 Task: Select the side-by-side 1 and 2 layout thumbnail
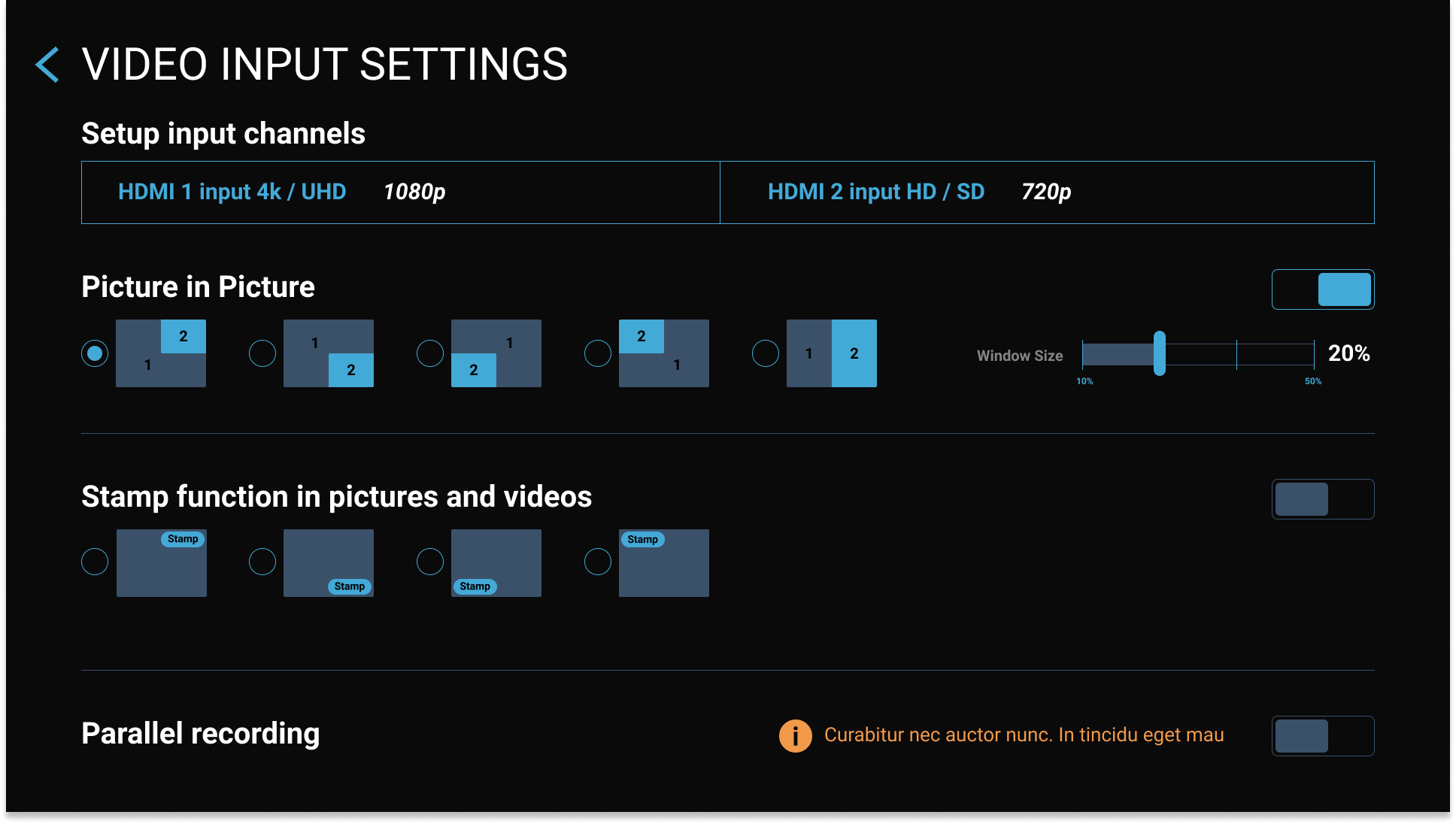pyautogui.click(x=832, y=353)
